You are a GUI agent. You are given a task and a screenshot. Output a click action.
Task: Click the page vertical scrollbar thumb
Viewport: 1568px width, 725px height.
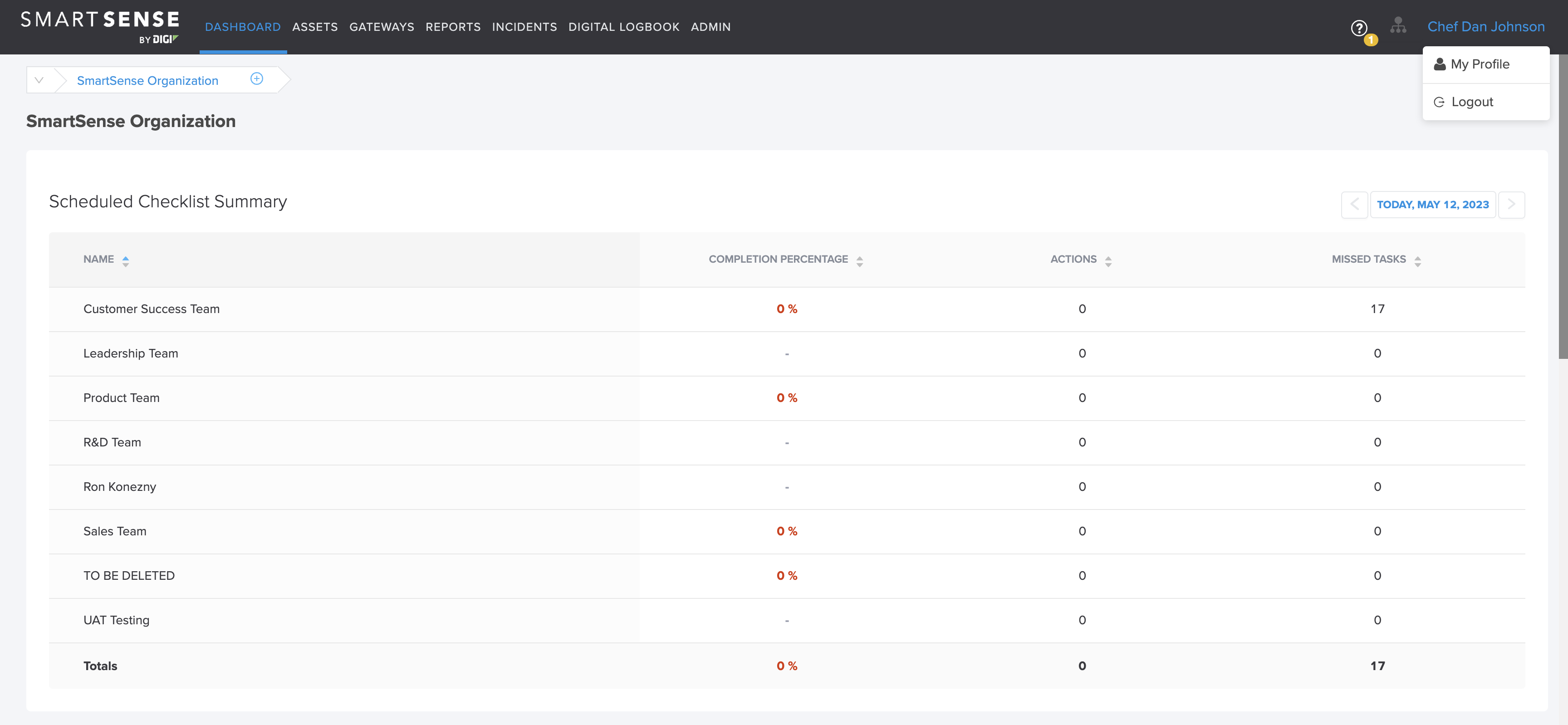[1563, 206]
